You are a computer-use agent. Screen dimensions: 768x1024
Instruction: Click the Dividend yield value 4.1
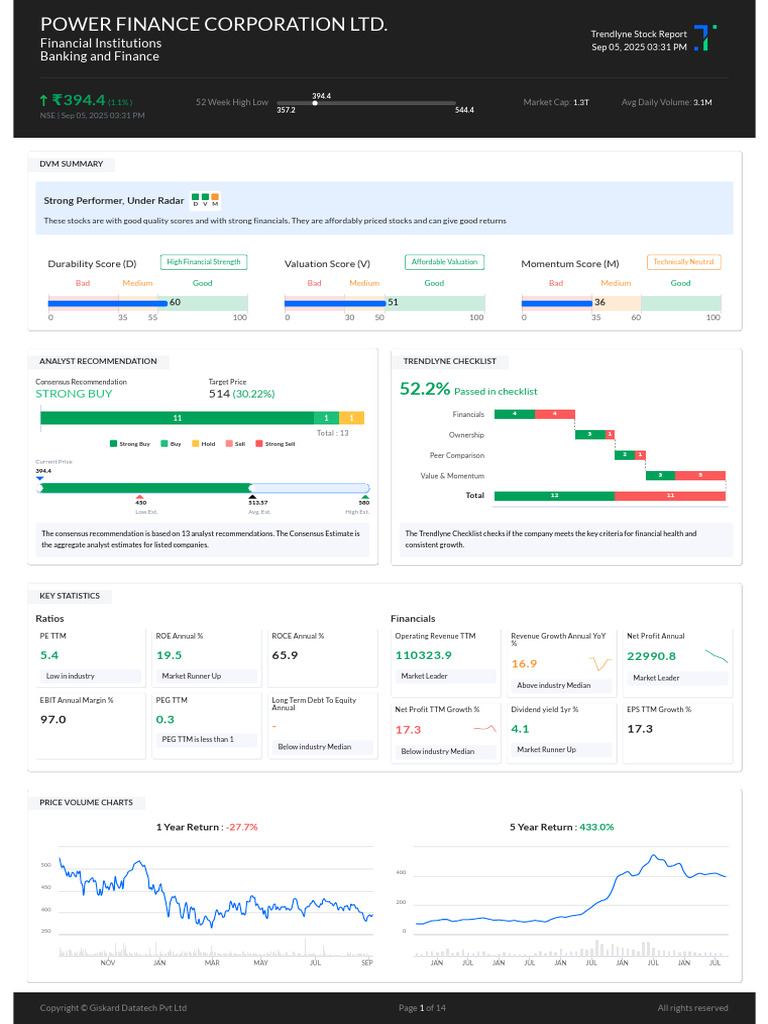coord(520,729)
